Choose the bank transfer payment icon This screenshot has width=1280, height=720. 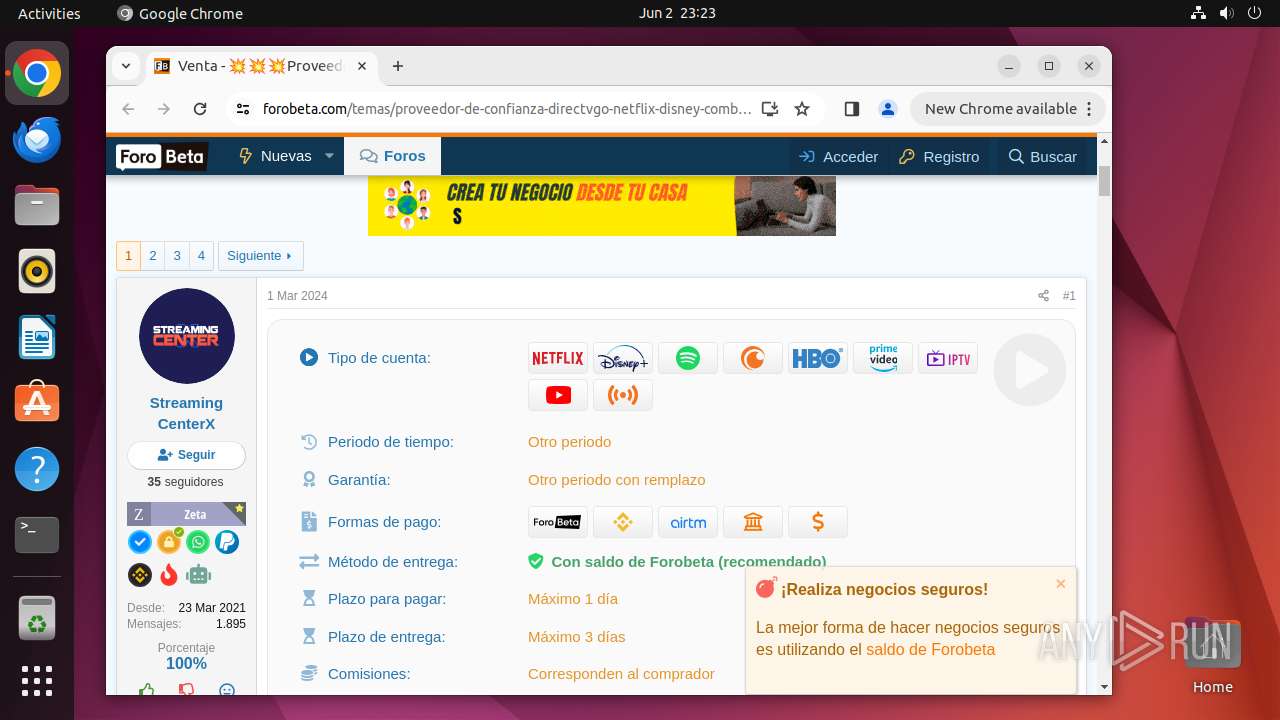point(753,522)
